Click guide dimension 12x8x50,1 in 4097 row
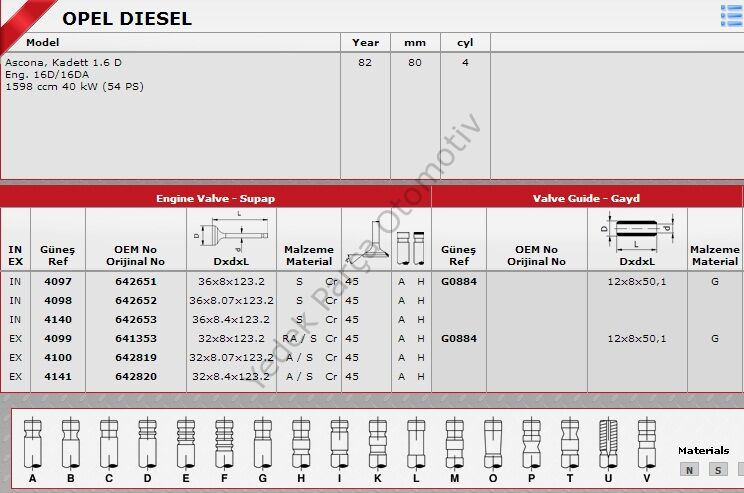744x493 pixels. 637,281
